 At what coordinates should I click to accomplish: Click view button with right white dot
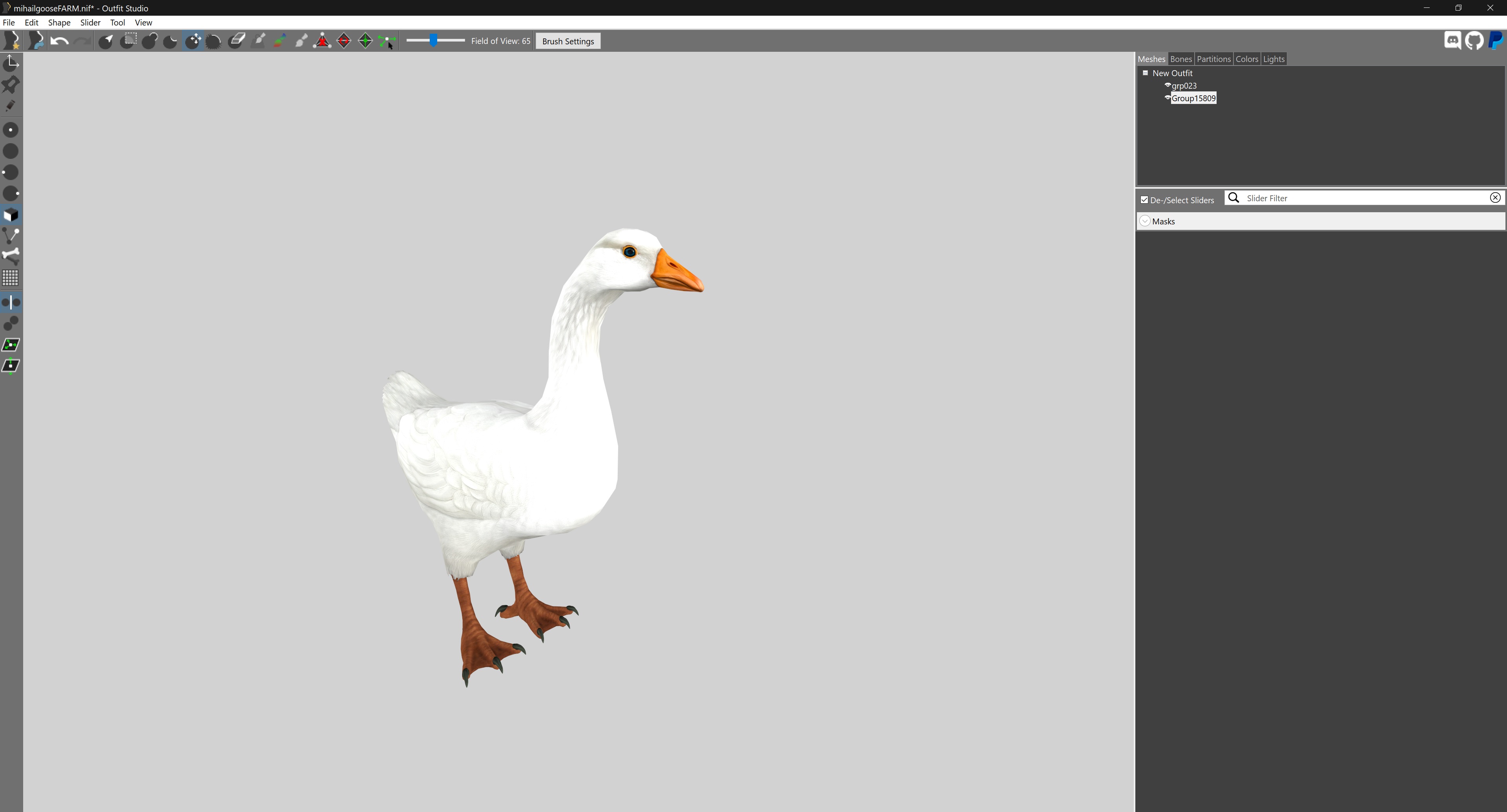[11, 193]
